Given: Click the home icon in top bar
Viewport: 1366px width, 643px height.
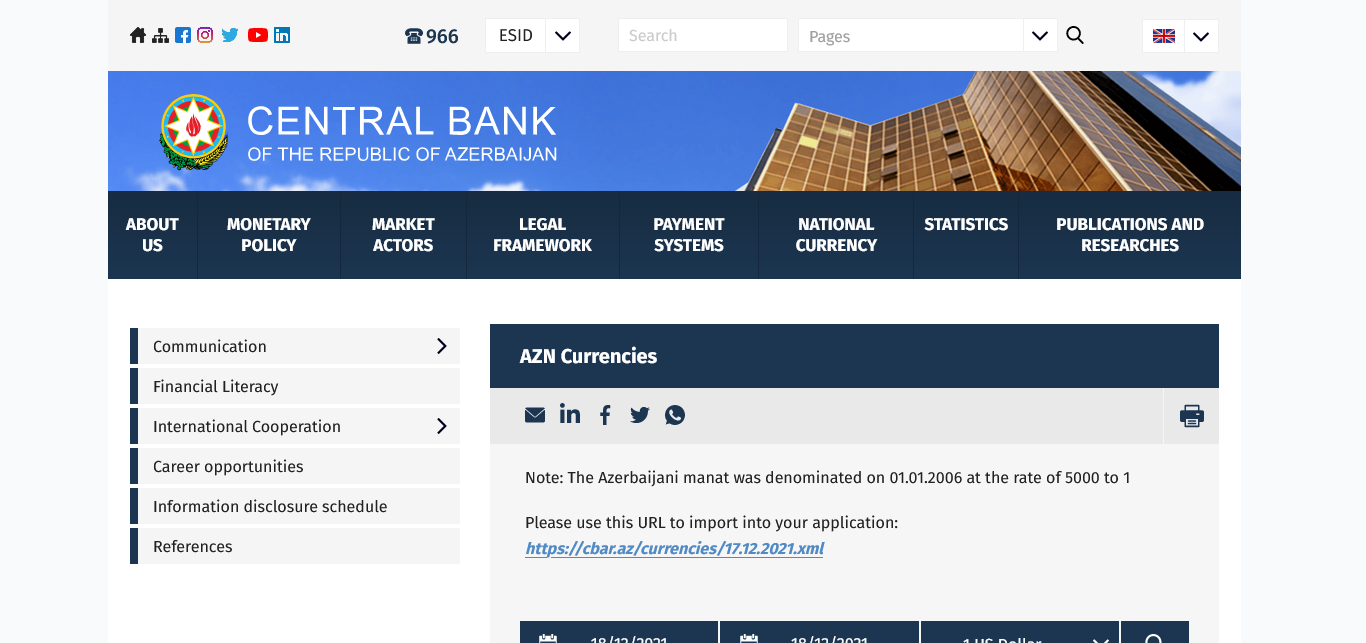Looking at the screenshot, I should pyautogui.click(x=138, y=36).
